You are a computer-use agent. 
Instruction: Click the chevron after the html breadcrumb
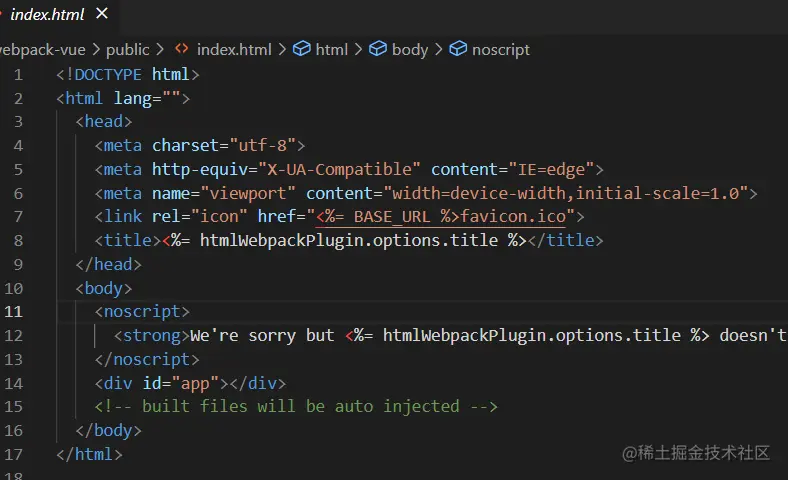(x=359, y=49)
